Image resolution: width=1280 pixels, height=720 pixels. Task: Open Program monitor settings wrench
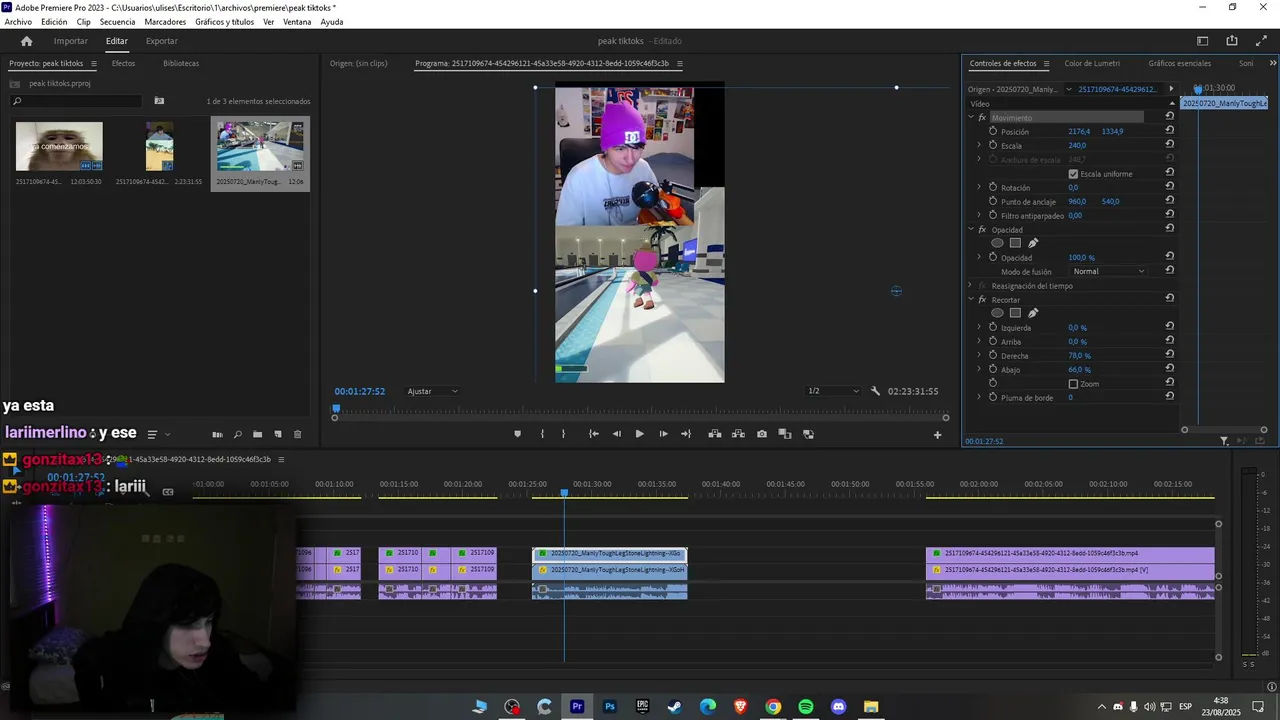[x=875, y=391]
